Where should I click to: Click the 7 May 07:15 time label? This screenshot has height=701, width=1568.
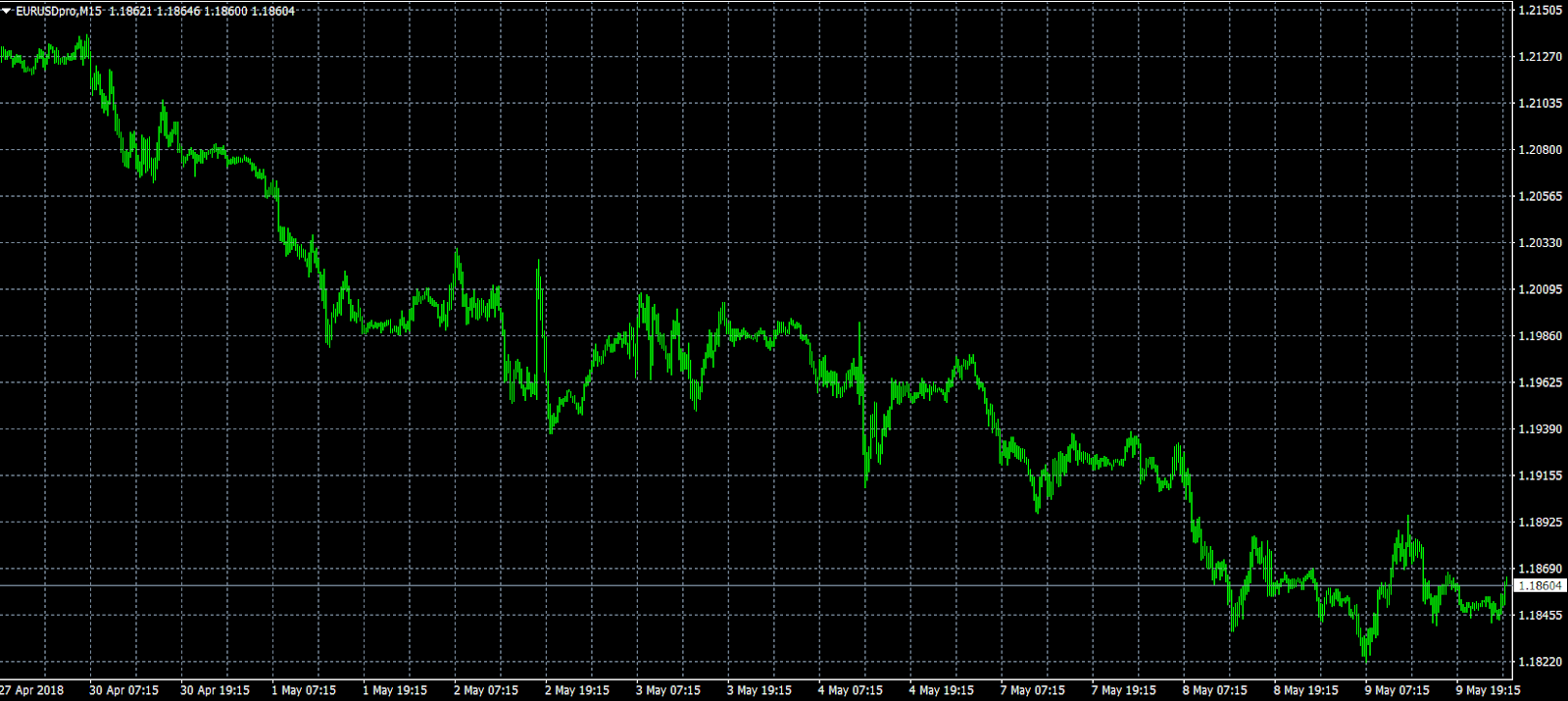[x=1033, y=690]
